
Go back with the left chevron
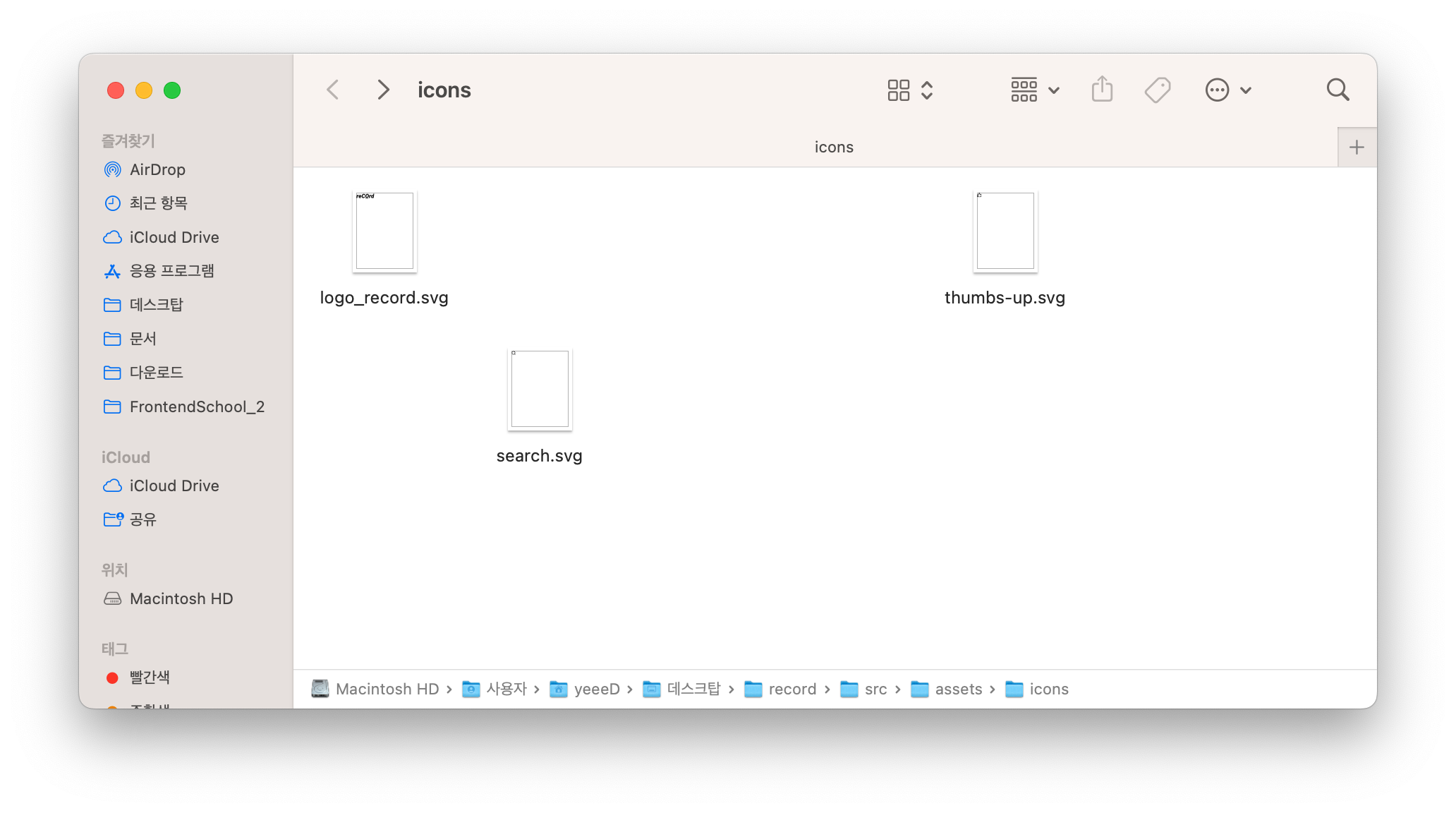point(333,90)
